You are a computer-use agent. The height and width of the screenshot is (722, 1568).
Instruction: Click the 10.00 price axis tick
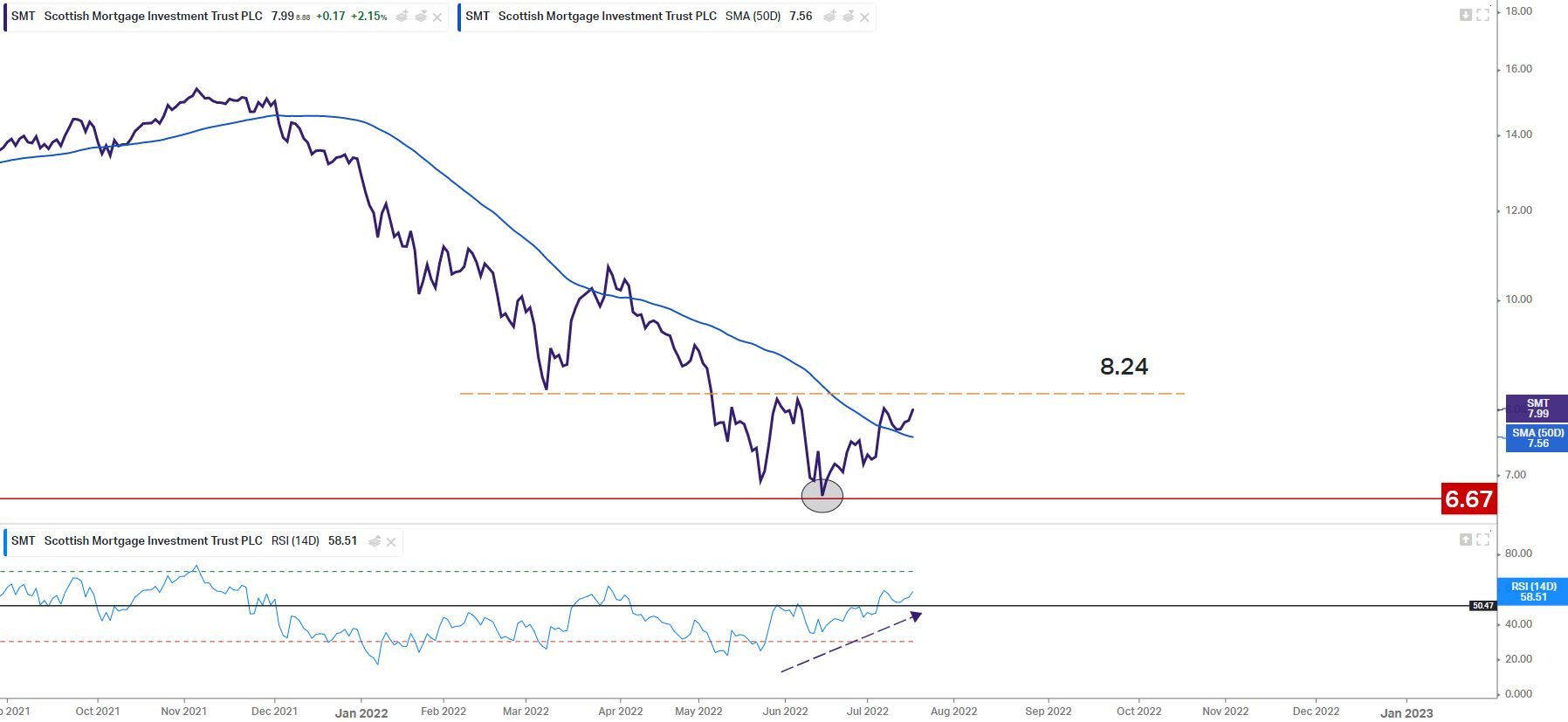pos(1518,299)
